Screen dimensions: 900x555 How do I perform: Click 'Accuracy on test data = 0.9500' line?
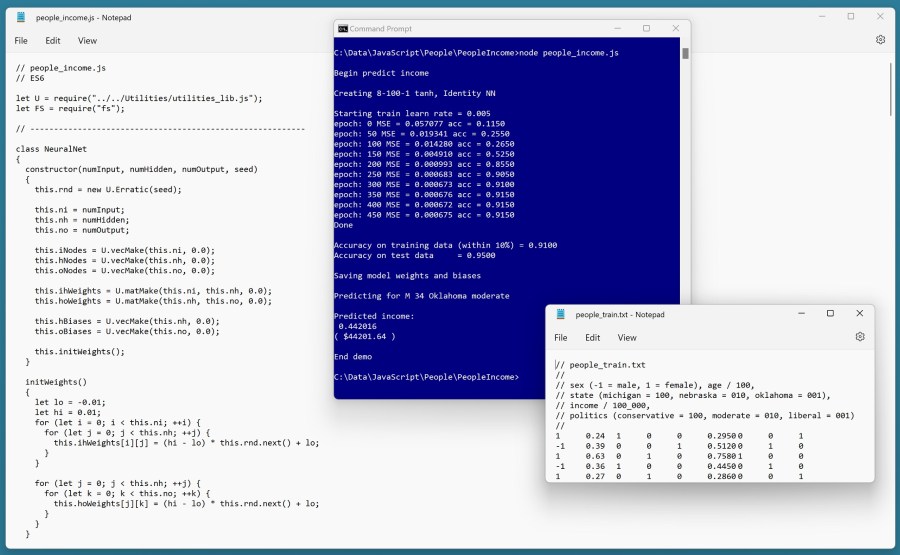[414, 255]
